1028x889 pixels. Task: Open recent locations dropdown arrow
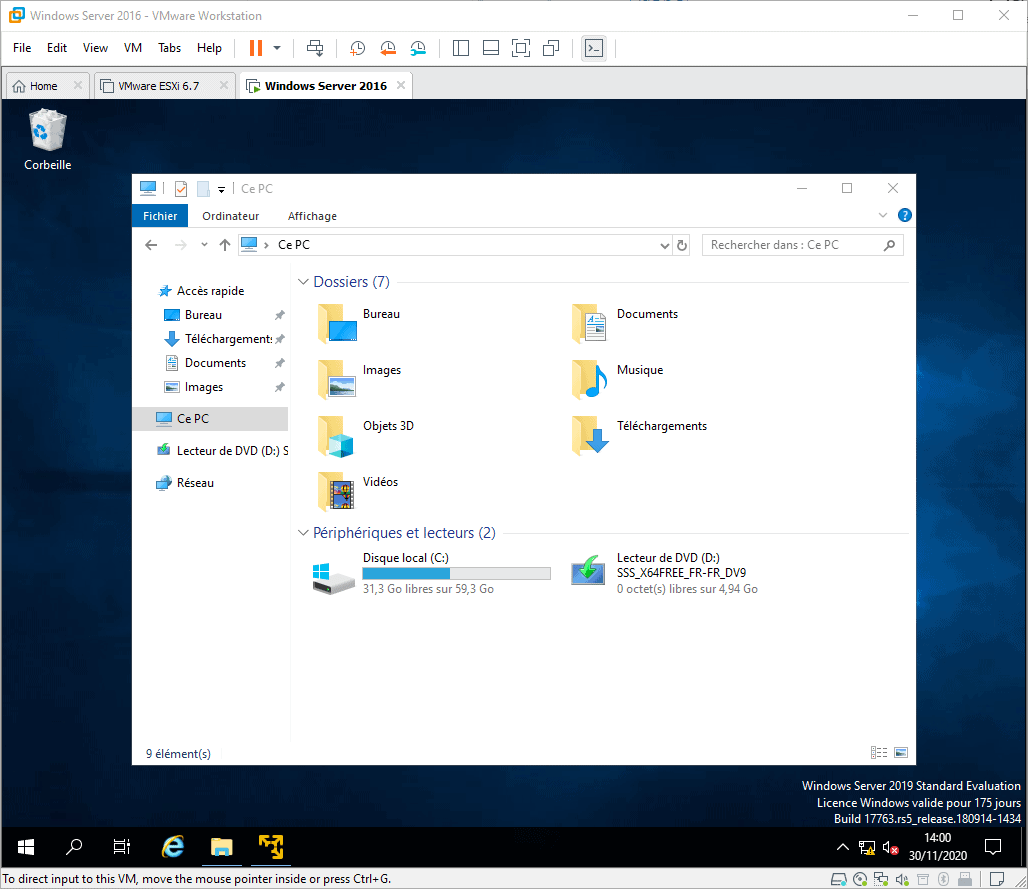(204, 245)
